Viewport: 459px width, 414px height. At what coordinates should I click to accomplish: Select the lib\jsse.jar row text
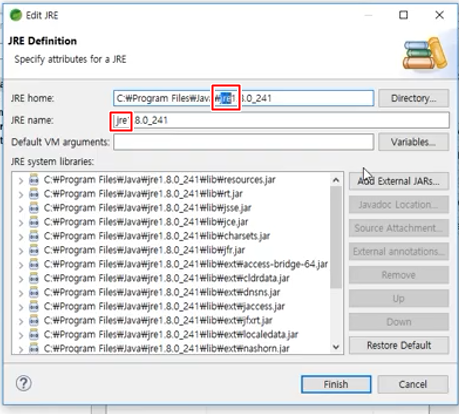[x=148, y=208]
